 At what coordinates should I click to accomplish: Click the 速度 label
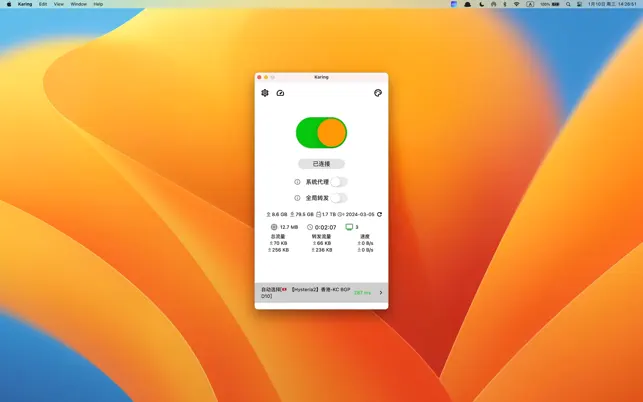click(x=365, y=236)
